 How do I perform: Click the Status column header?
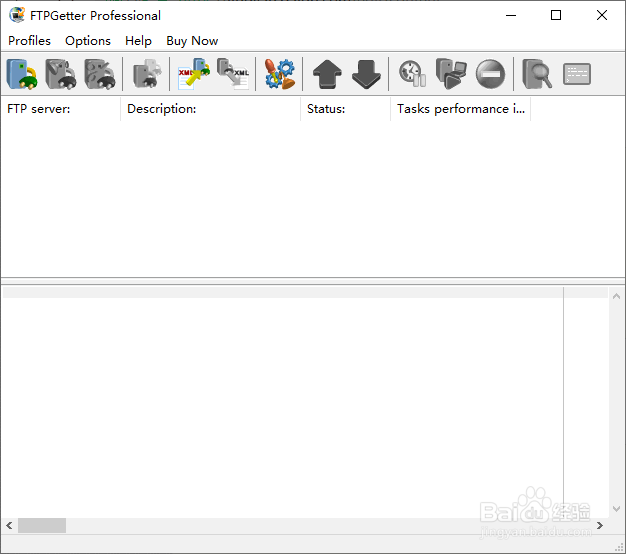pos(345,109)
